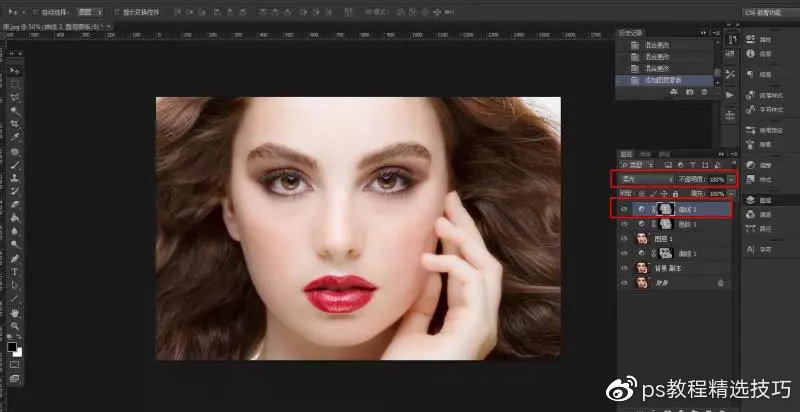Switch to the 图层 tab in Layers panel

pos(623,153)
